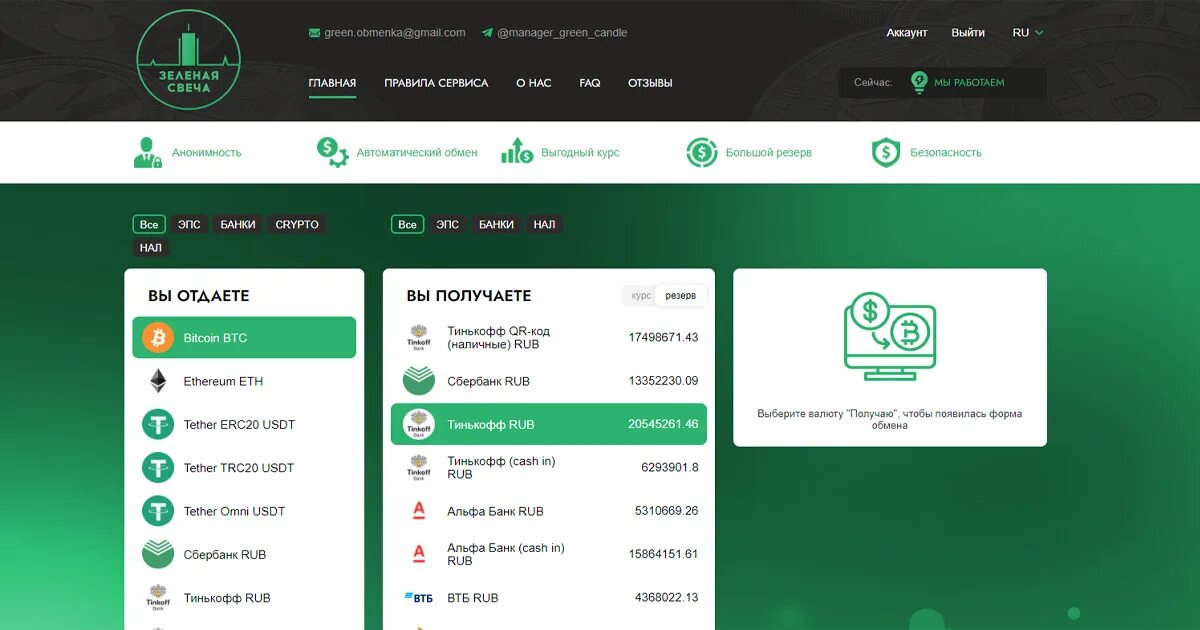Click the МЫ РАБОТАЕМ status text

point(969,83)
